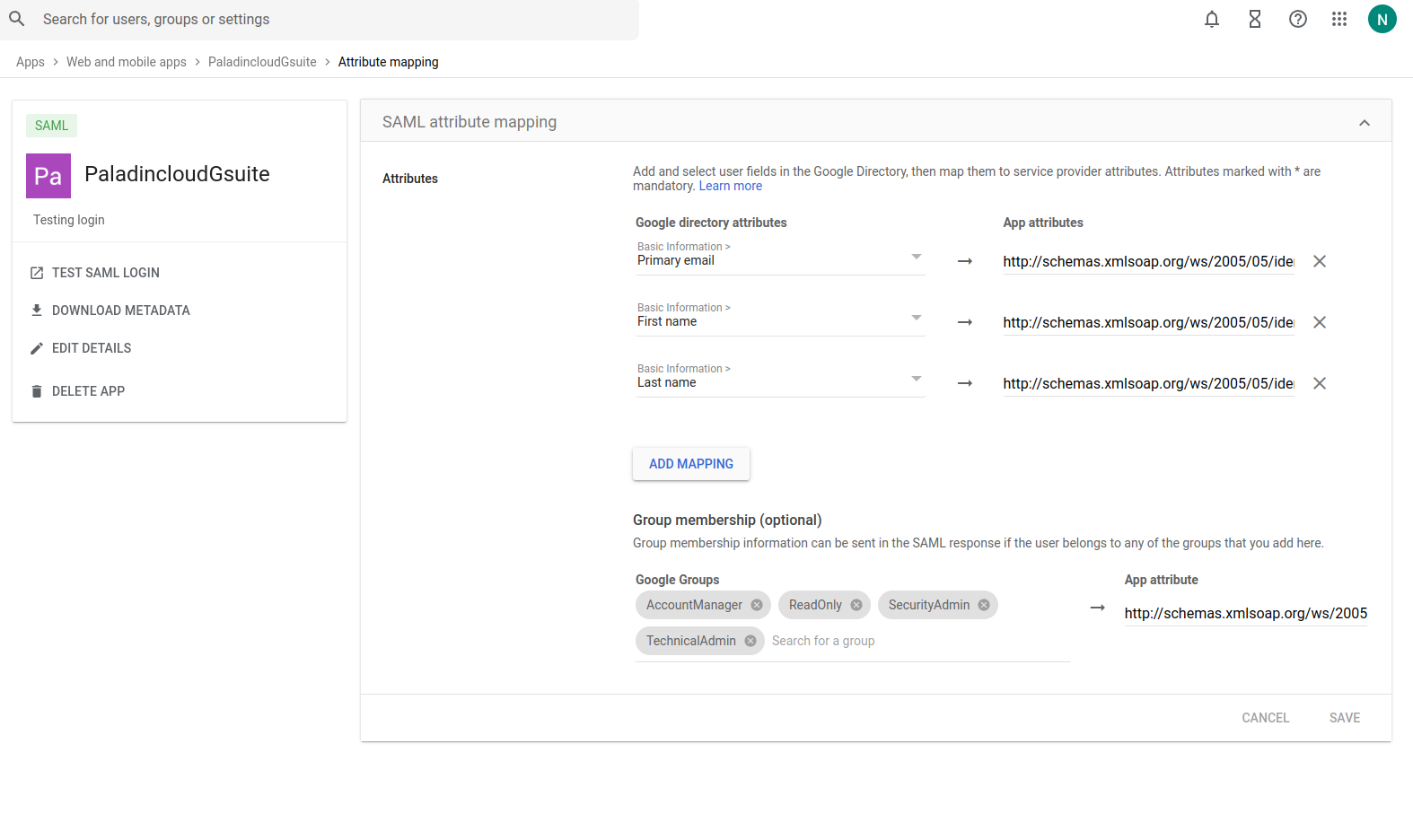
Task: Click EDIT DETAILS
Action: [x=81, y=348]
